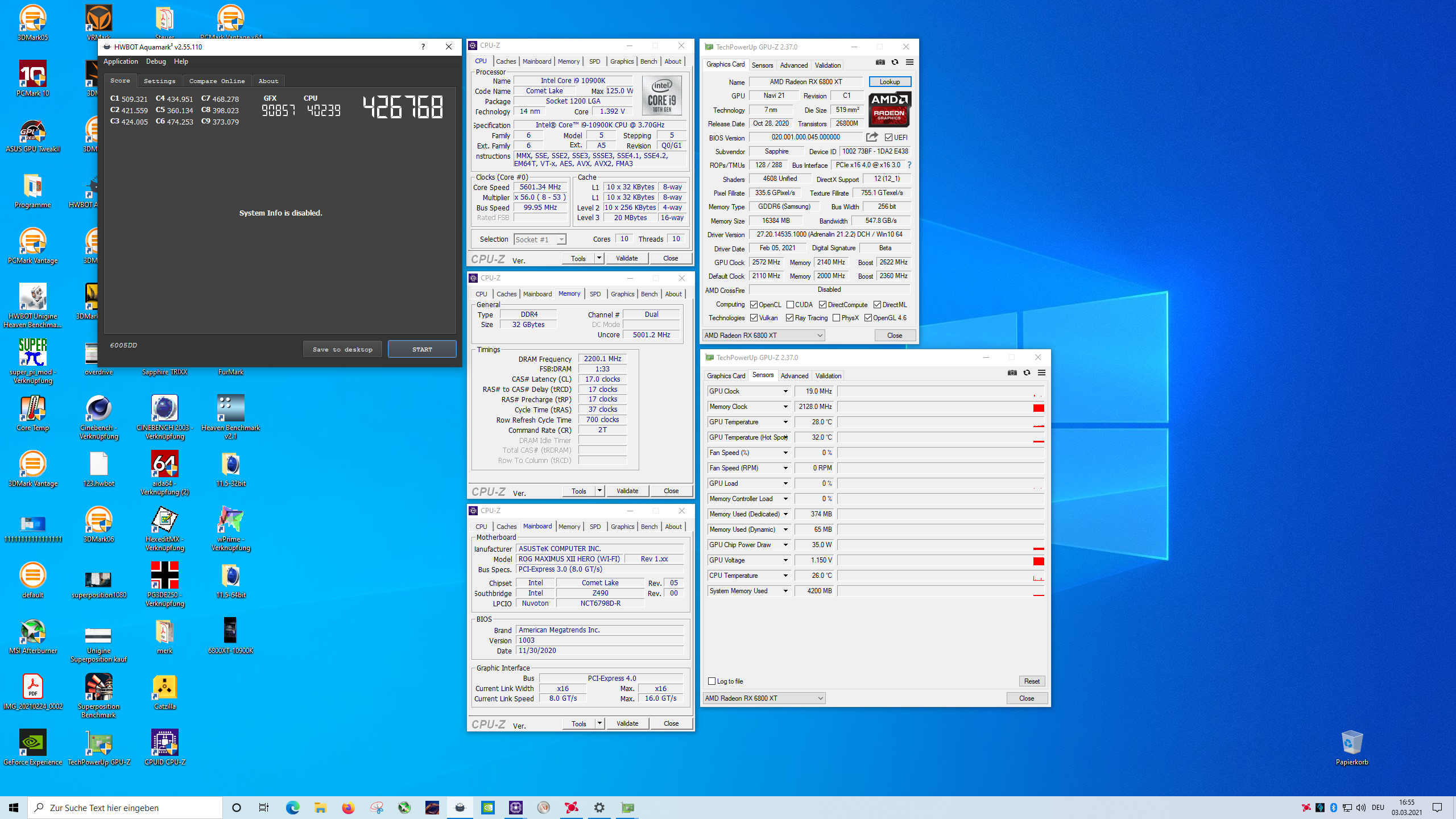Viewport: 1456px width, 819px height.
Task: Switch to the SPD tab in the top CPU-Z window
Action: tap(594, 61)
